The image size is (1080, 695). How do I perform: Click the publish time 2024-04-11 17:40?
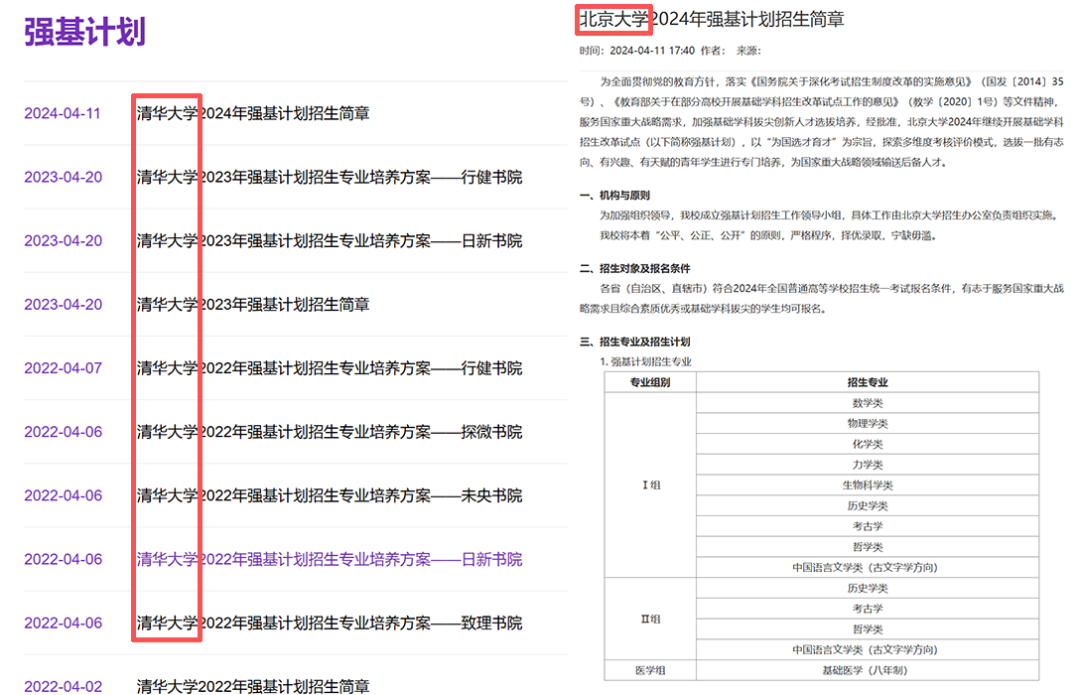tap(652, 50)
